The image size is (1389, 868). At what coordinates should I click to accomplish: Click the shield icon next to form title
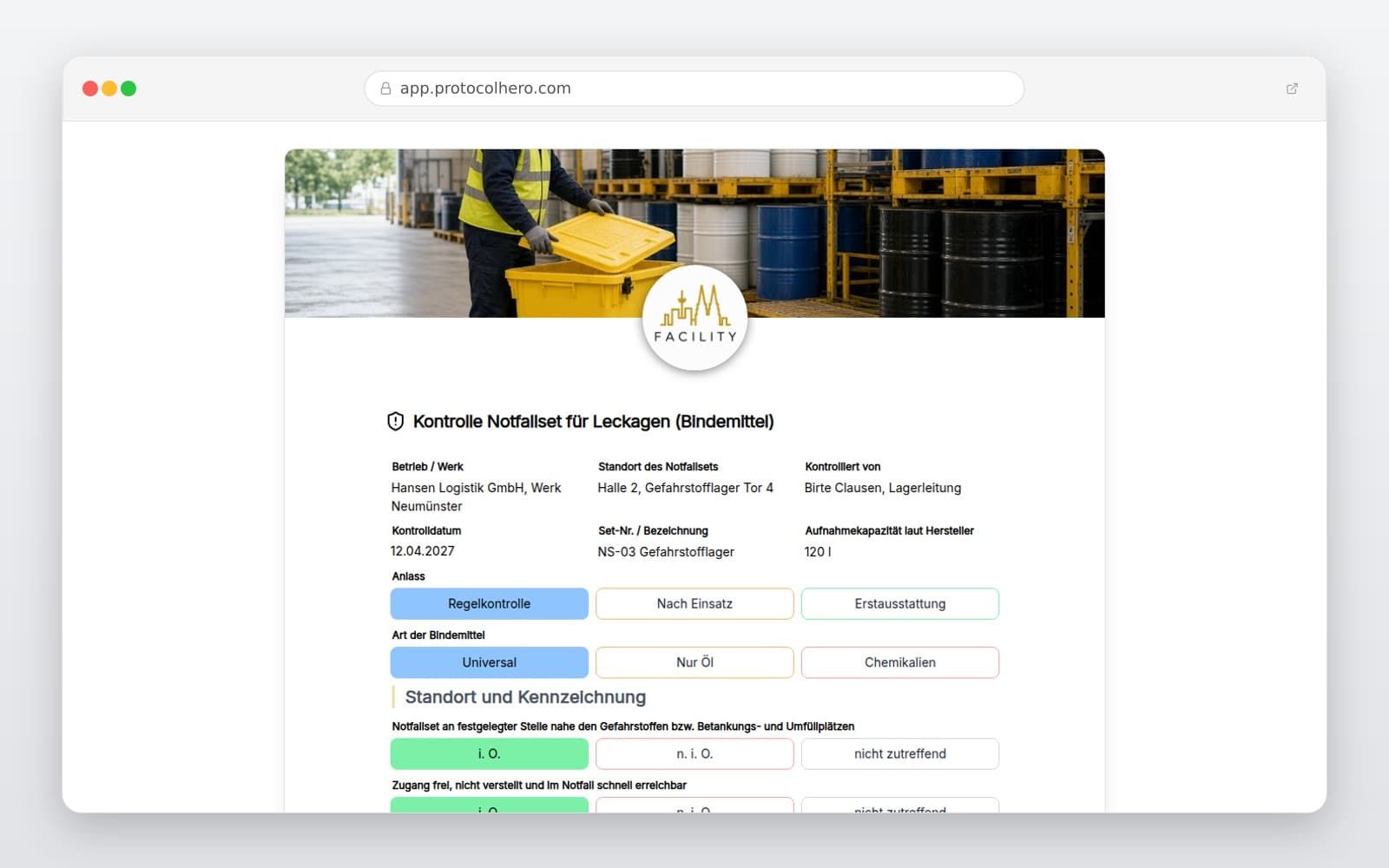[395, 422]
